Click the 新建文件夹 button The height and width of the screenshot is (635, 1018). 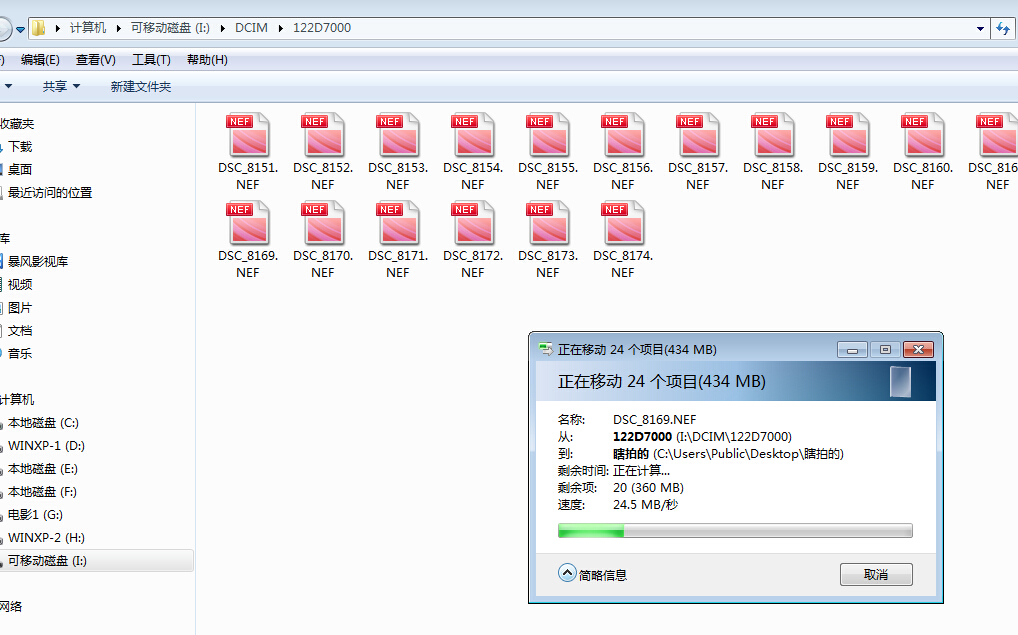click(140, 87)
